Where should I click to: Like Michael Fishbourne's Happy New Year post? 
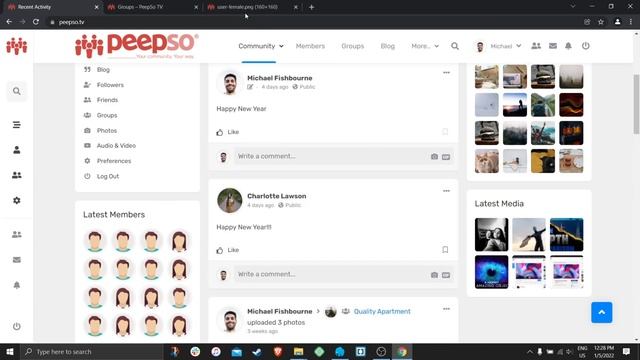(x=228, y=132)
